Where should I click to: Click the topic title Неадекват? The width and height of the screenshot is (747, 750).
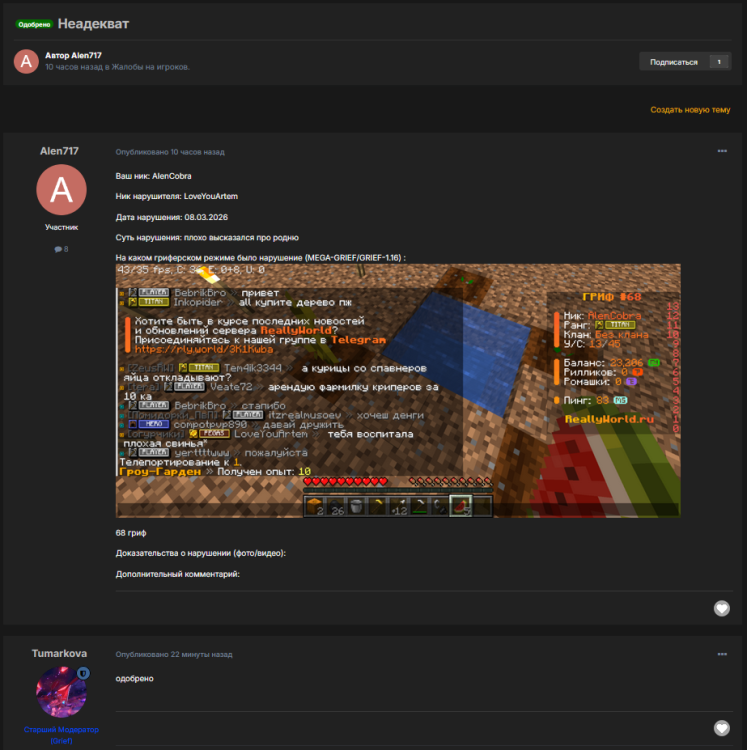pos(93,24)
